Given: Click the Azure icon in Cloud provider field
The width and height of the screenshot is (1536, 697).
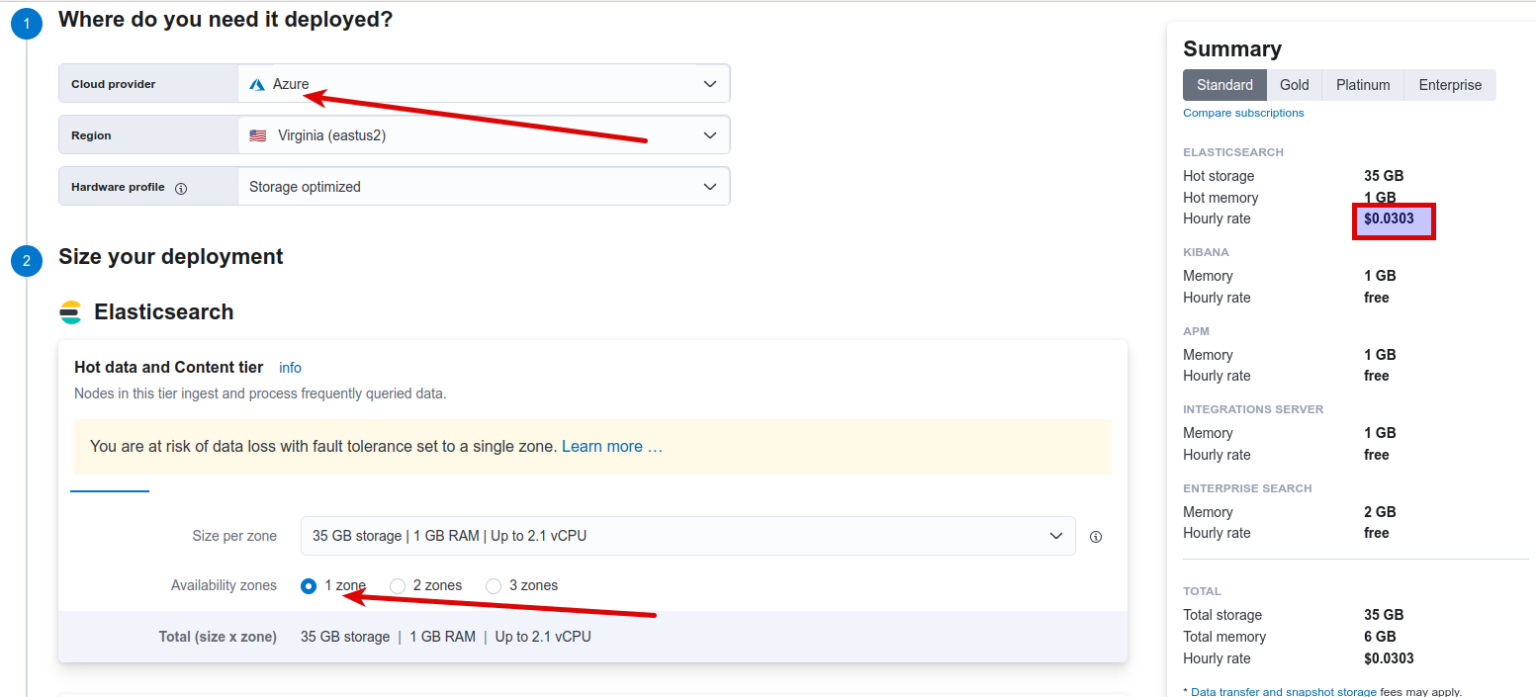Looking at the screenshot, I should (257, 83).
